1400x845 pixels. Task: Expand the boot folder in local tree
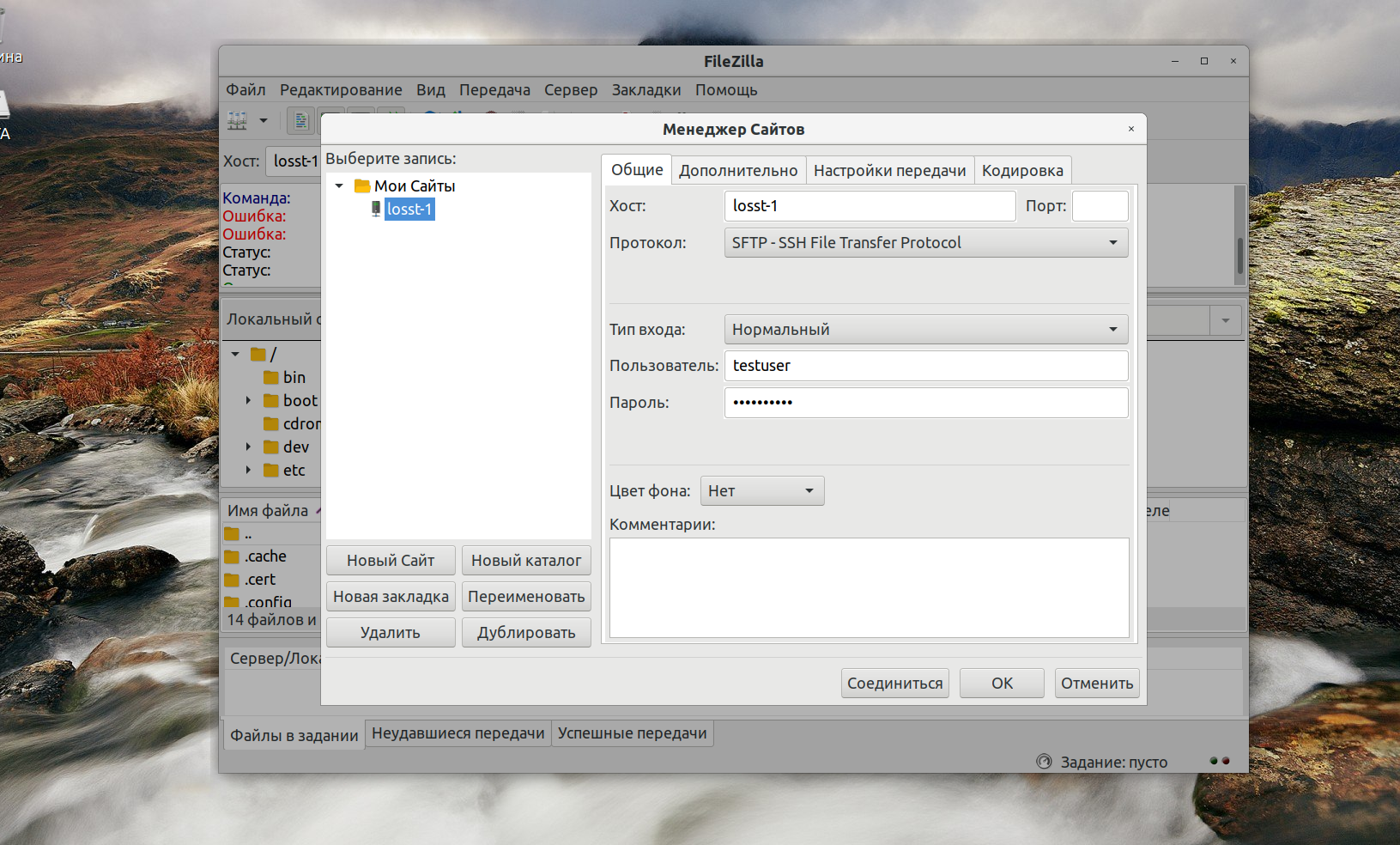click(x=248, y=400)
